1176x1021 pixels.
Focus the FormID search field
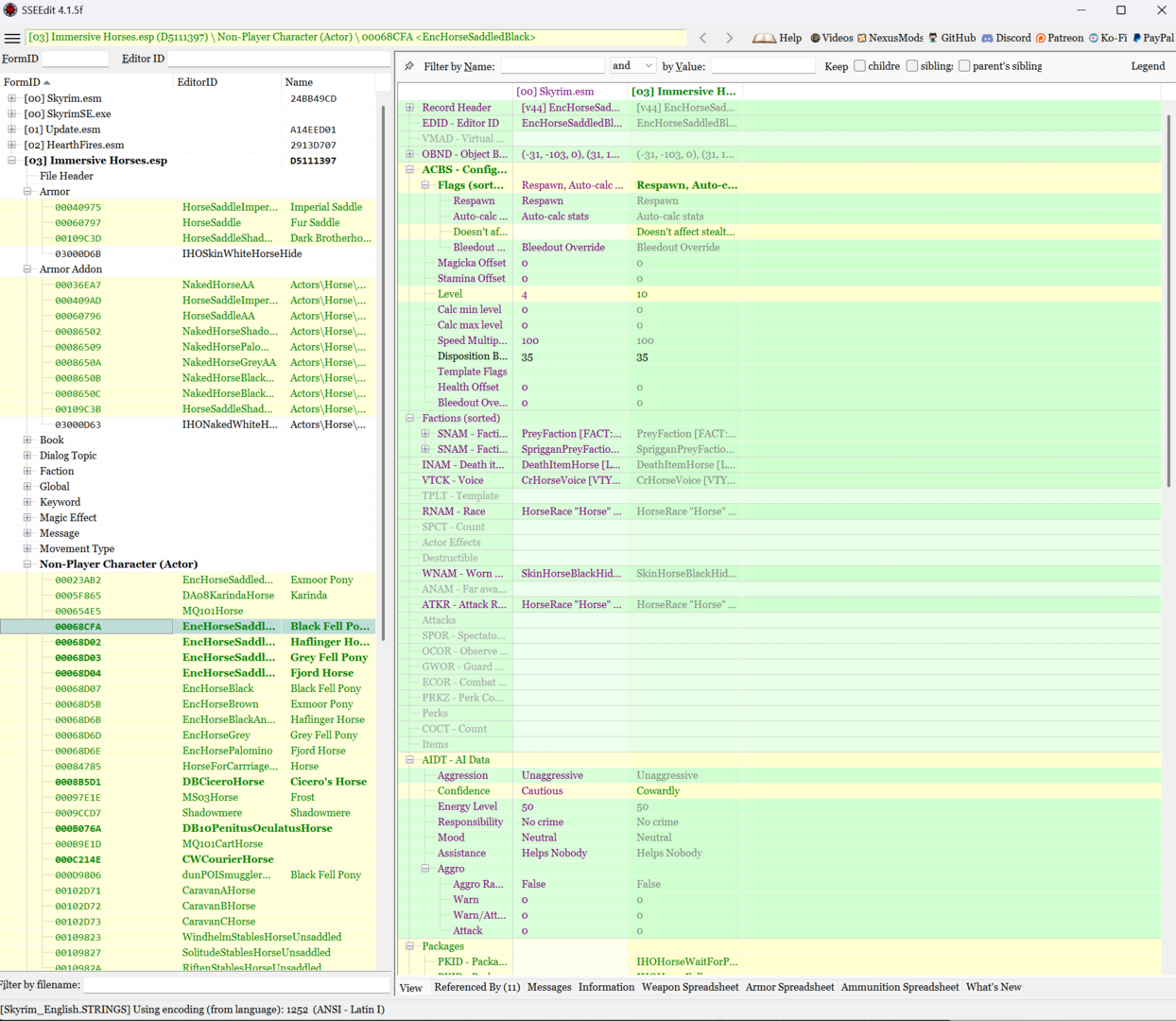76,59
